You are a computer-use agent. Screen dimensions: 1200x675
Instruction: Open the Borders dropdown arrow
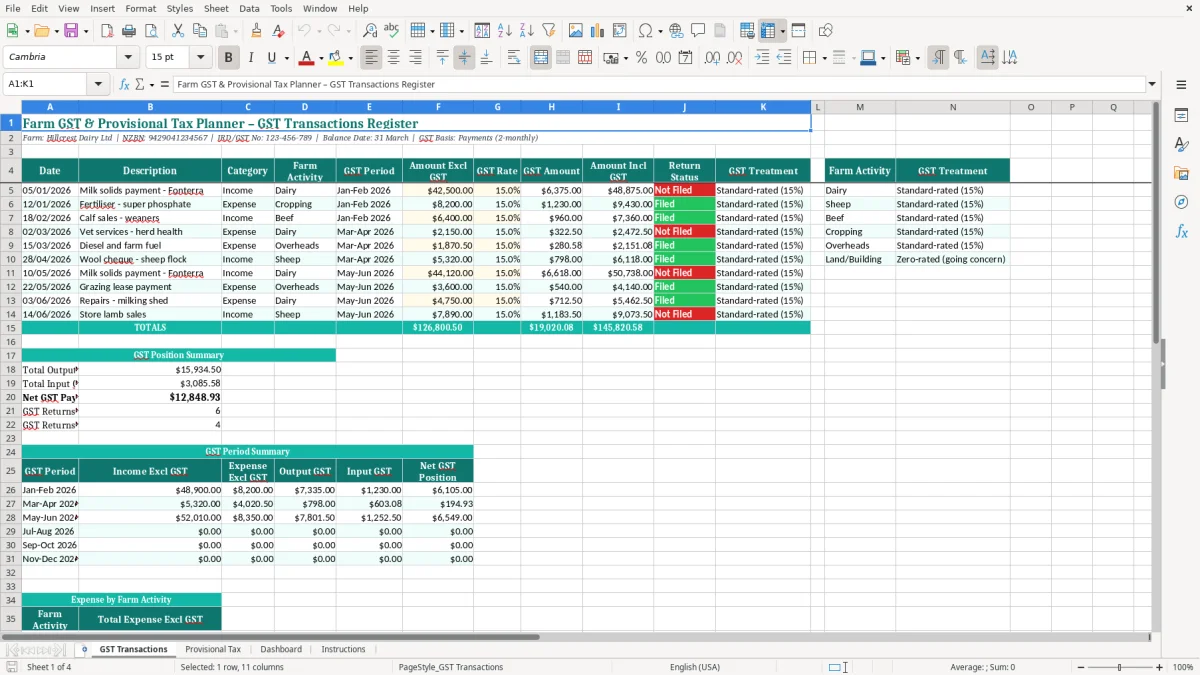coord(824,58)
